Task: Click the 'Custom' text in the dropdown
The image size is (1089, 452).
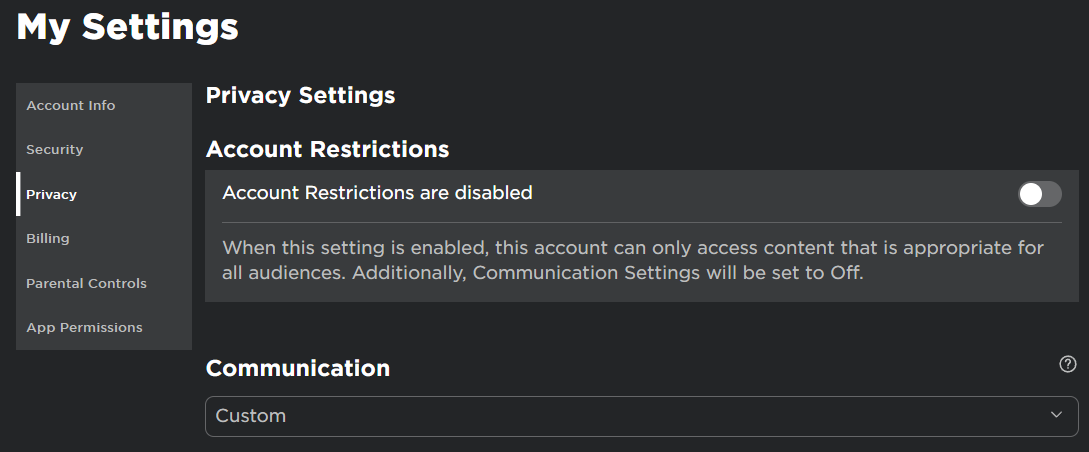Action: tap(251, 416)
